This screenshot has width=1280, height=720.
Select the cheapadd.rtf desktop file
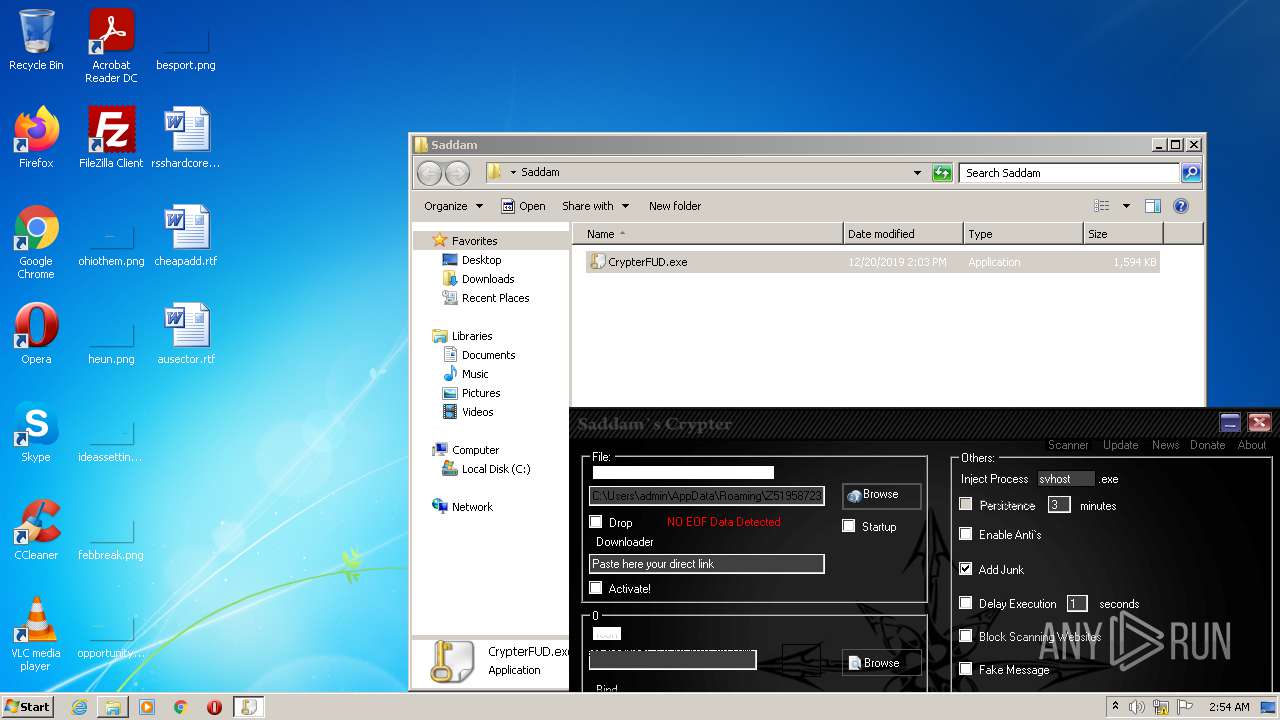coord(186,235)
